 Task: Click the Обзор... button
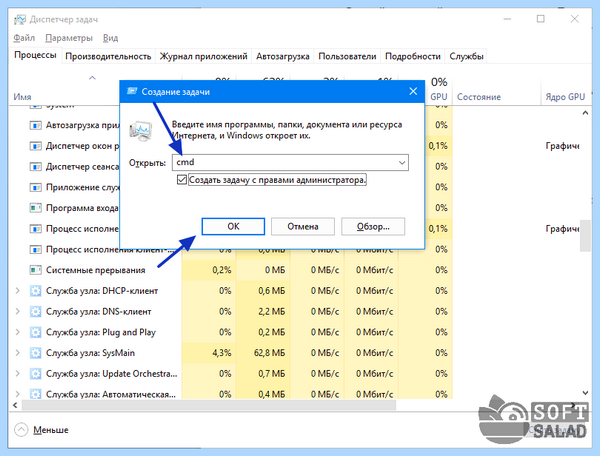(x=373, y=226)
